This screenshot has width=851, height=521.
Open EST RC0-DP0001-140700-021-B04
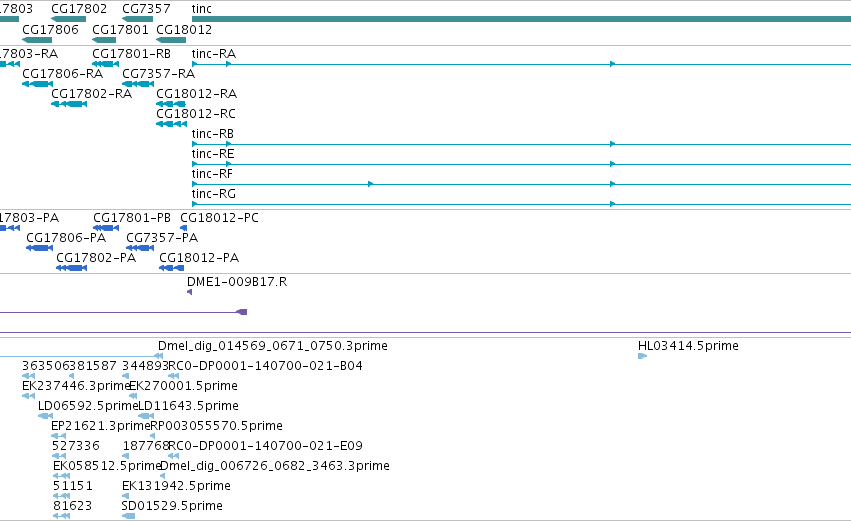265,366
